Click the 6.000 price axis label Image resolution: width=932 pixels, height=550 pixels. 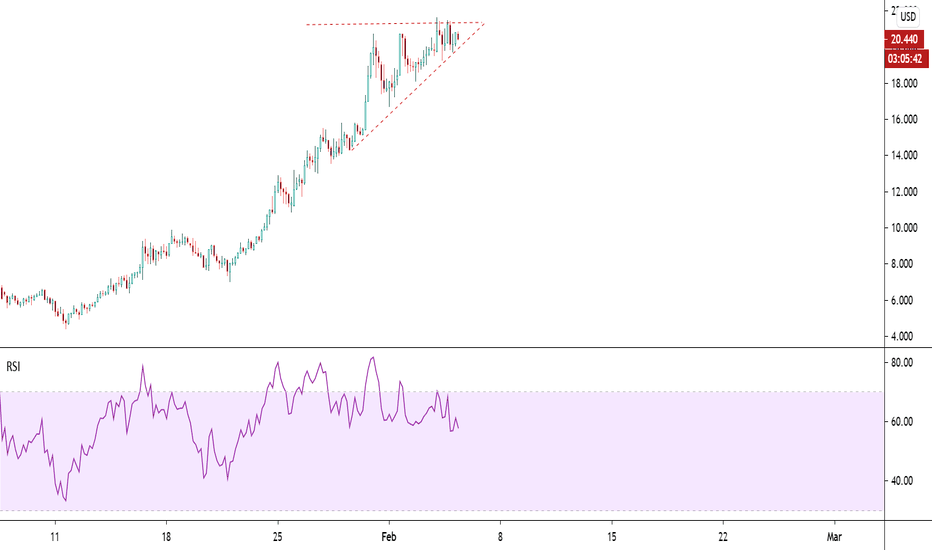902,300
